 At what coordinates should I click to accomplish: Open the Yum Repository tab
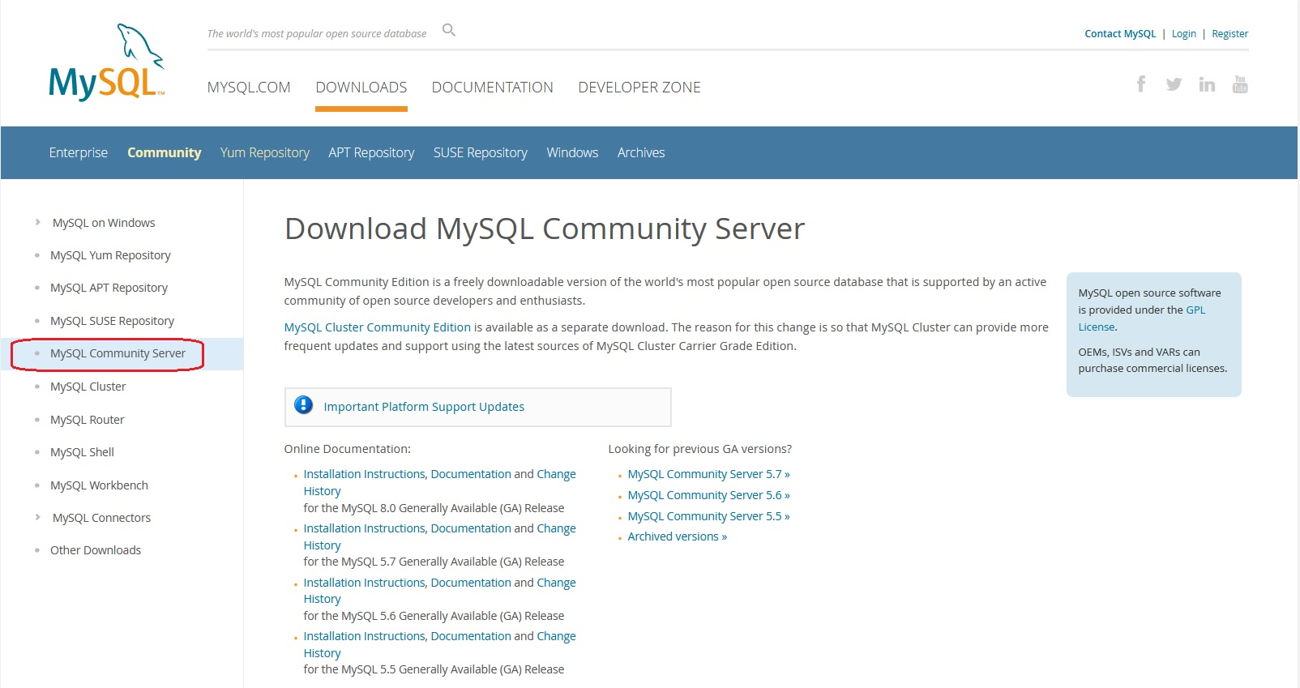pos(265,153)
